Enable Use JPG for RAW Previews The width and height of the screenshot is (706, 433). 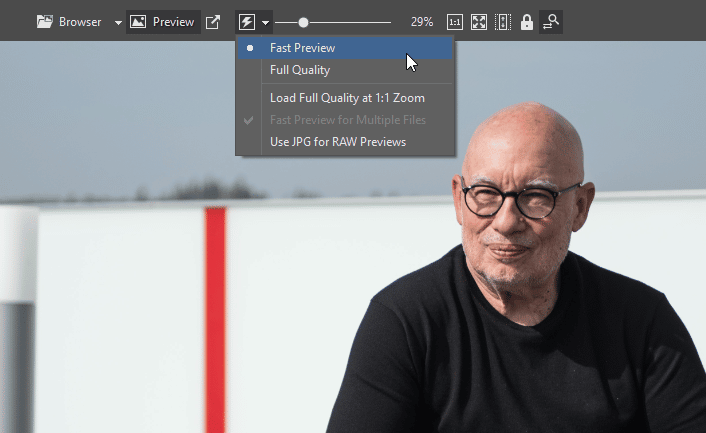coord(345,142)
